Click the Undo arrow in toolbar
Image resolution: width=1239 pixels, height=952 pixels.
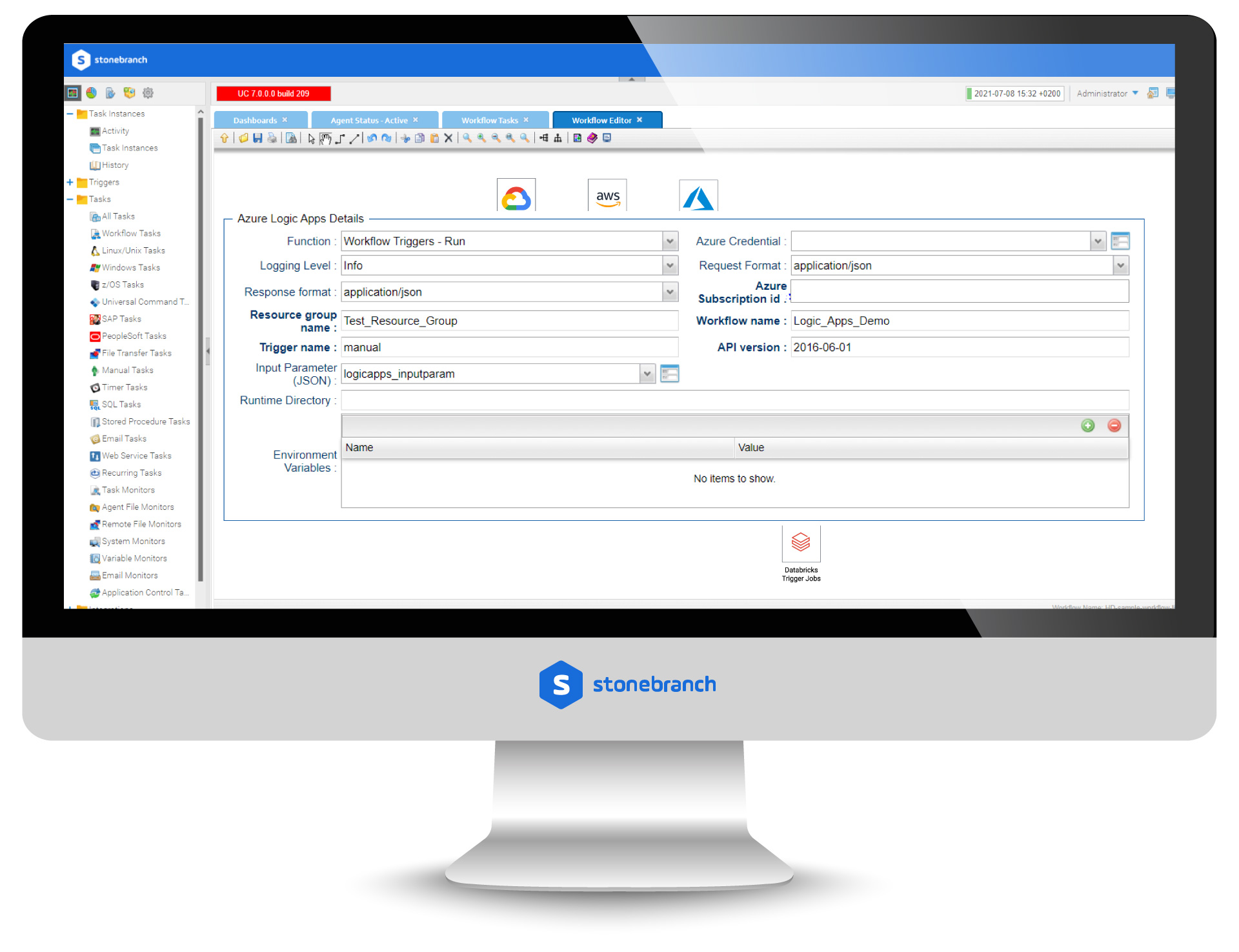[x=372, y=138]
